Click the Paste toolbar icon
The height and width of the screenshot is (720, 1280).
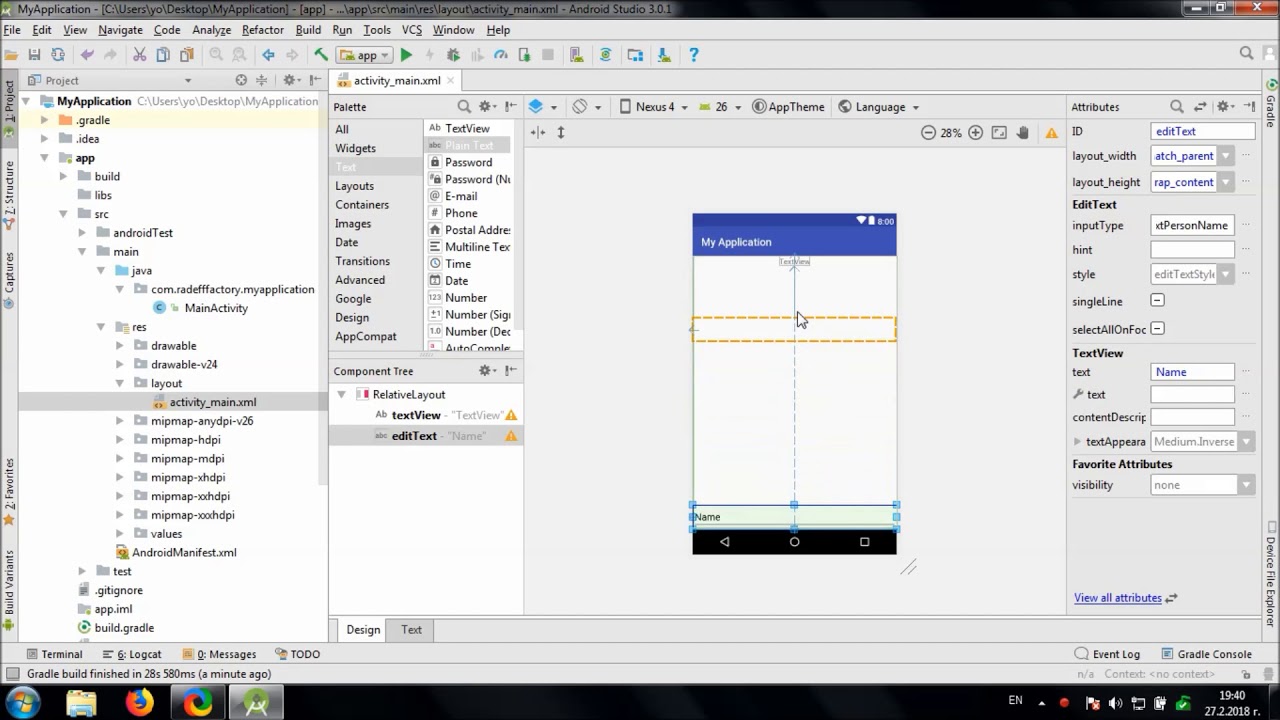pos(187,55)
